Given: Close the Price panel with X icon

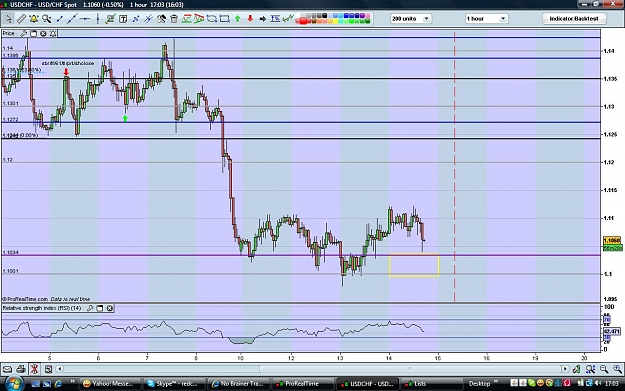Looking at the screenshot, I should [x=43, y=33].
